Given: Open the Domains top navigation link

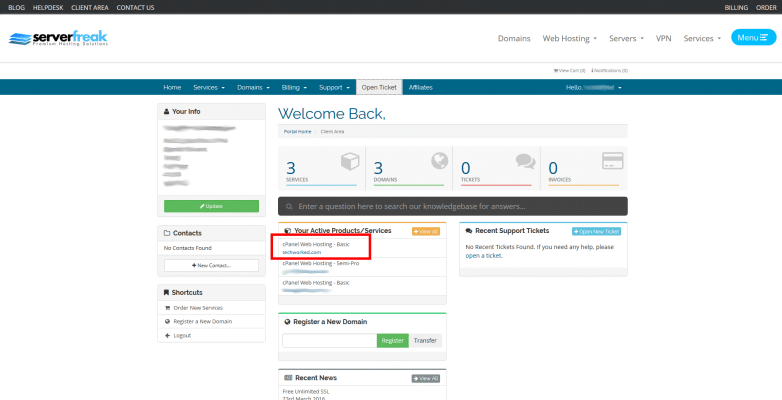Looking at the screenshot, I should point(514,38).
